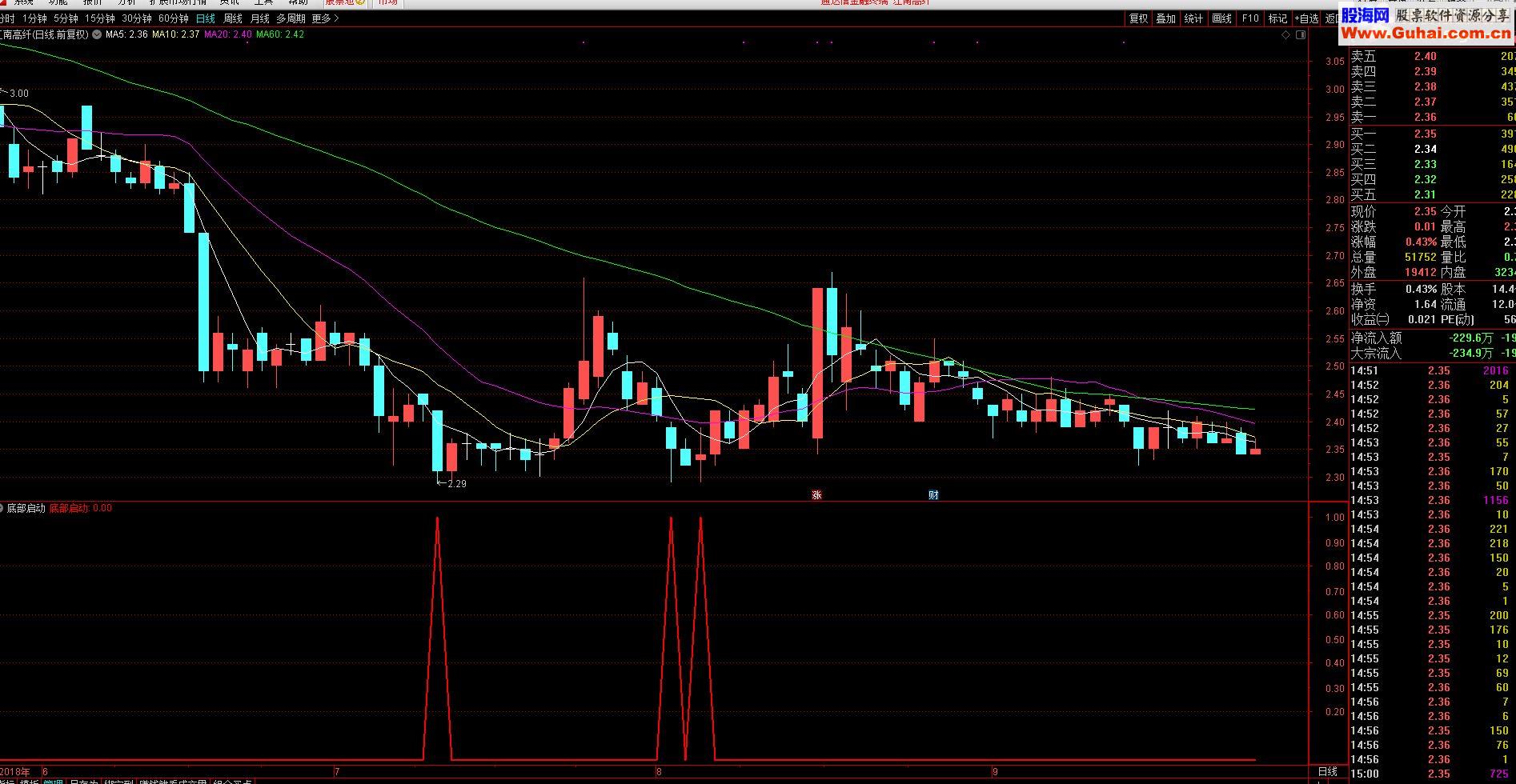The height and width of the screenshot is (784, 1516).
Task: Click the 买五 bid row
Action: click(1433, 194)
